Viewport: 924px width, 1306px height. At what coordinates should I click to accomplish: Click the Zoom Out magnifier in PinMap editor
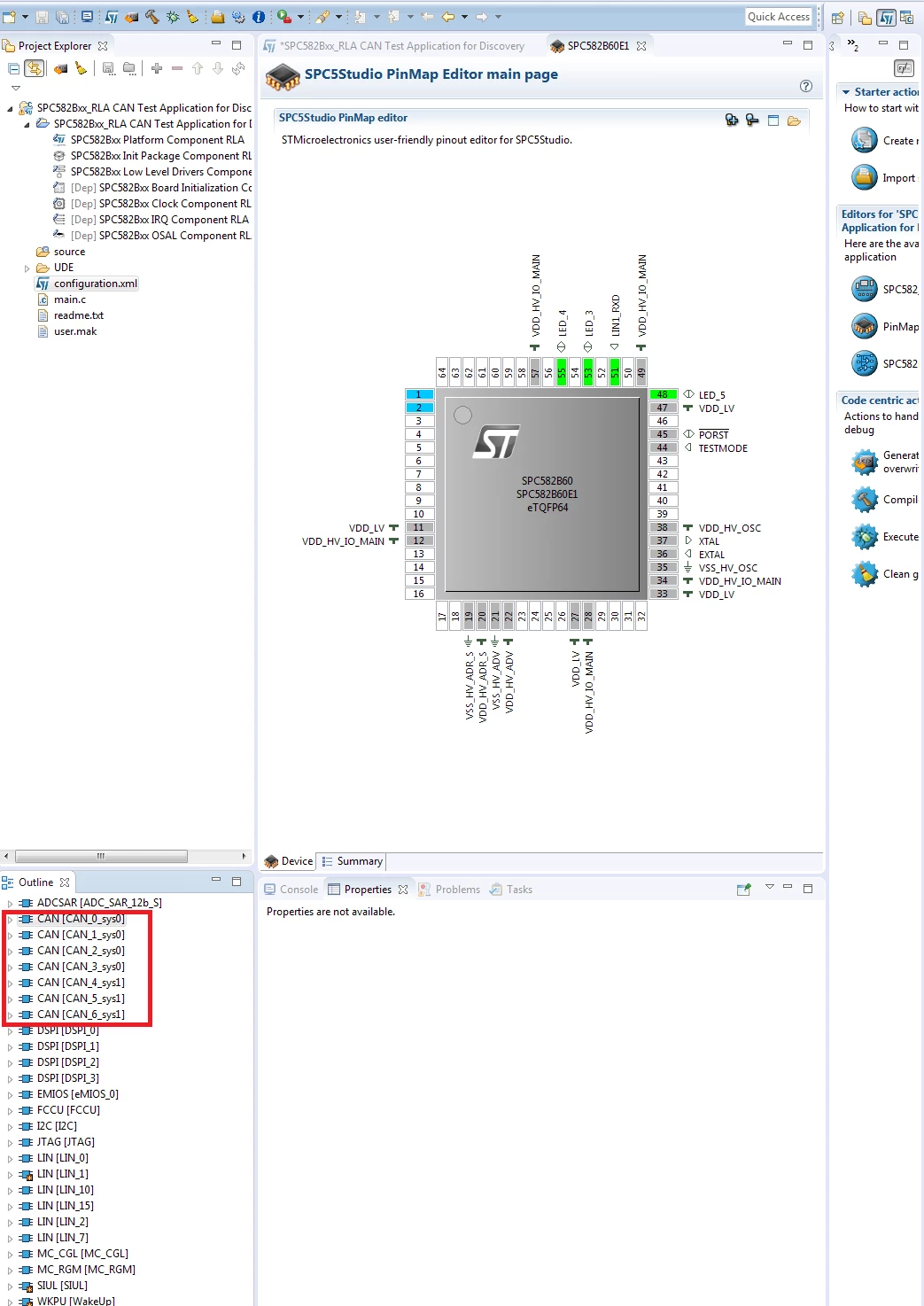point(752,120)
